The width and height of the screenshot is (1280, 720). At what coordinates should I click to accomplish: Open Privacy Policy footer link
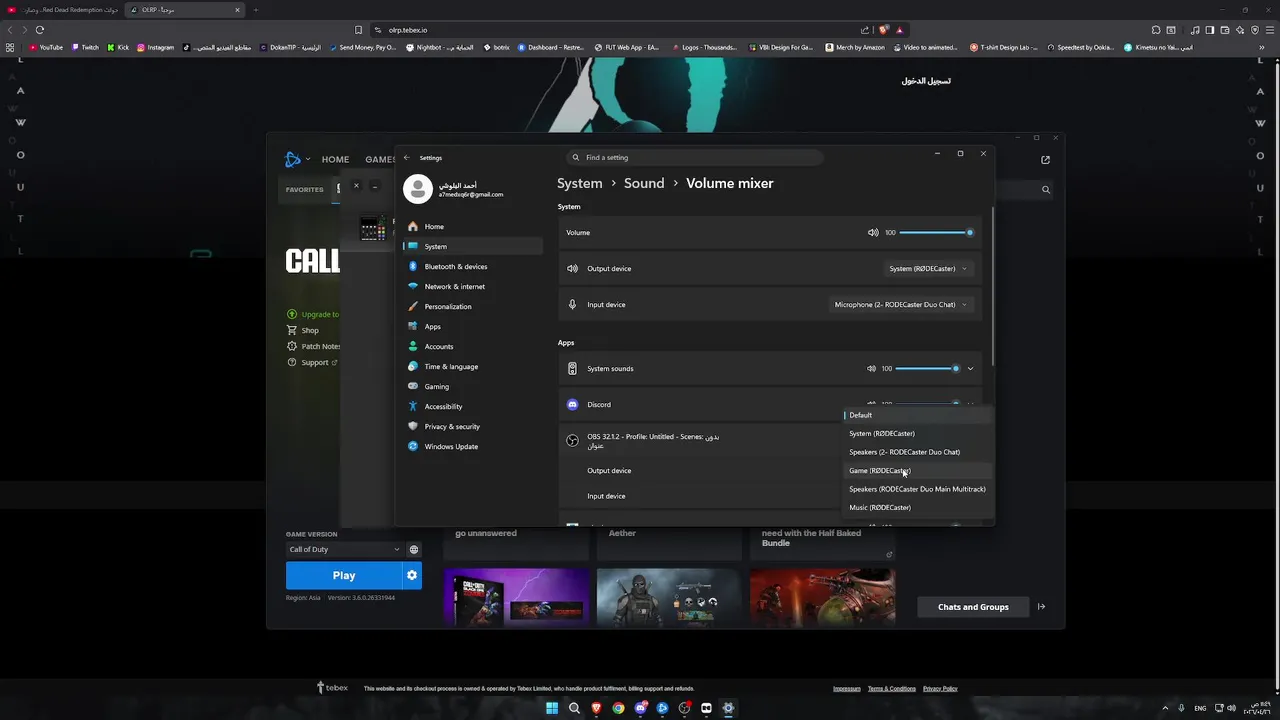(940, 689)
